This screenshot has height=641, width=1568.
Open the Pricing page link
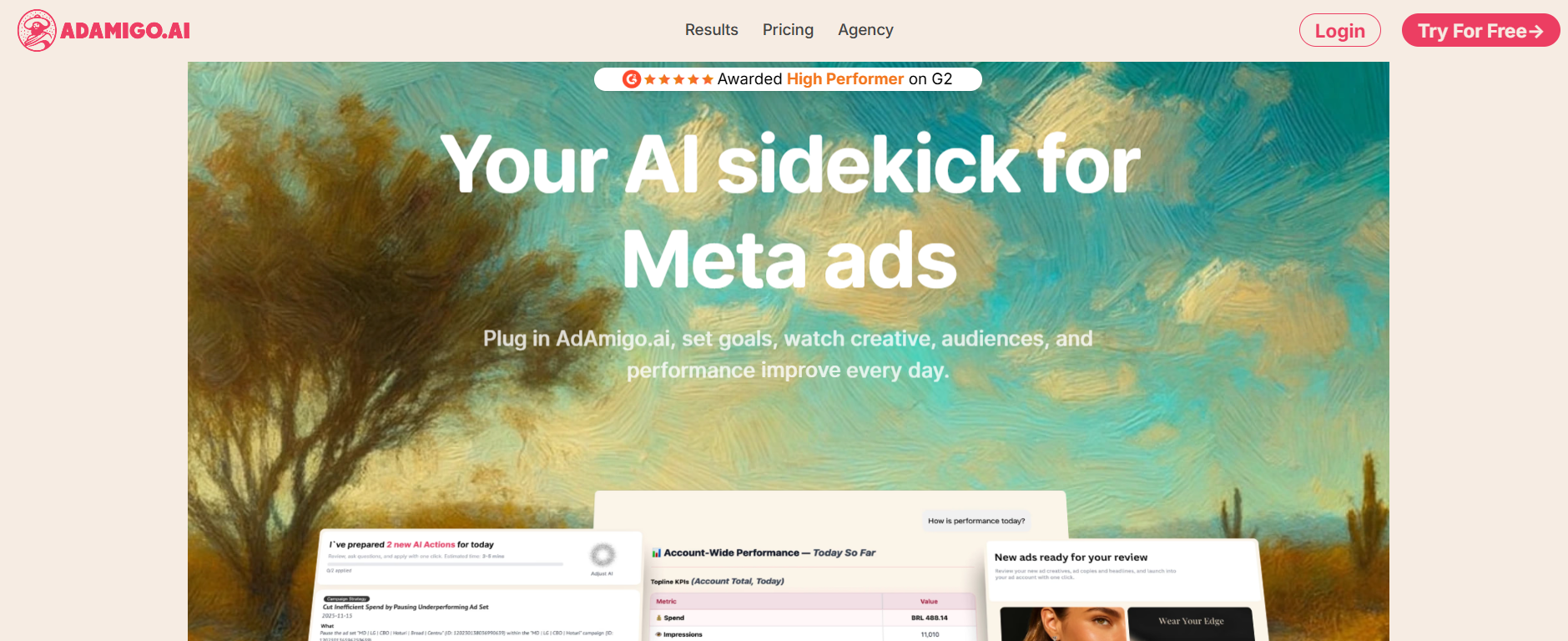click(788, 30)
